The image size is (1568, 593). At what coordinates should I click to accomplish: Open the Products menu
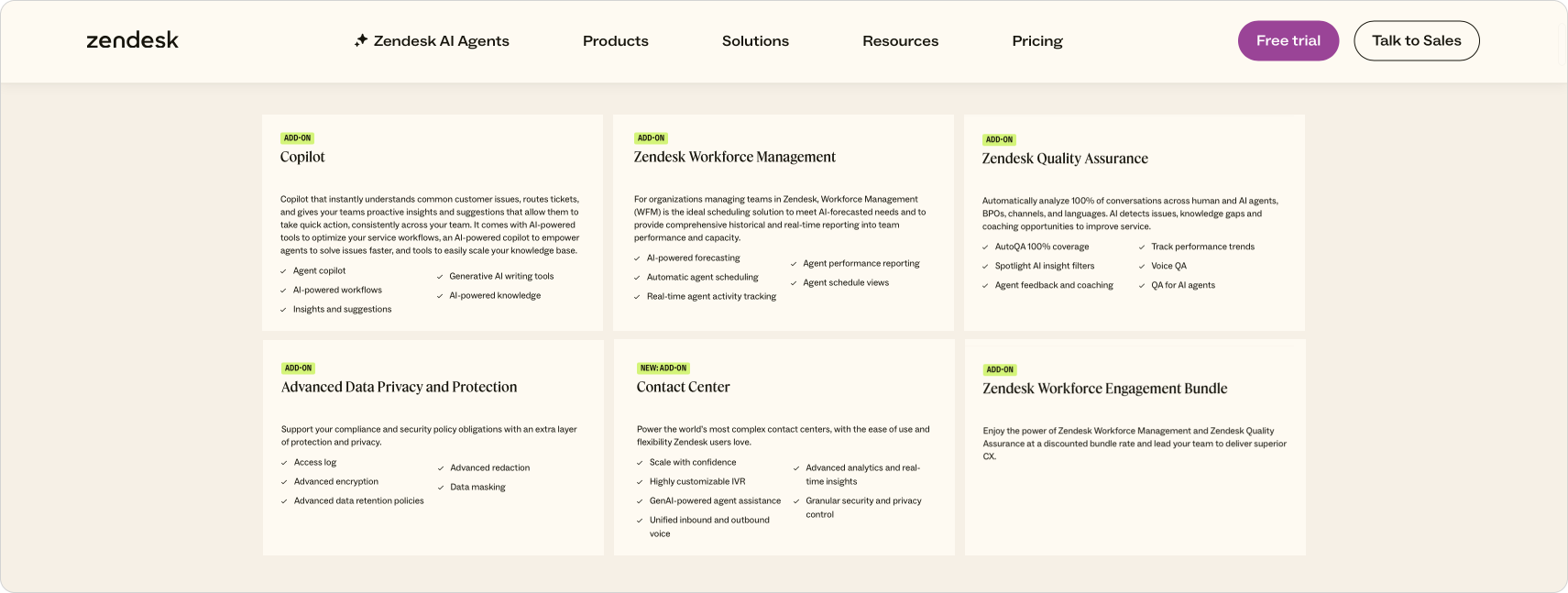(x=616, y=41)
